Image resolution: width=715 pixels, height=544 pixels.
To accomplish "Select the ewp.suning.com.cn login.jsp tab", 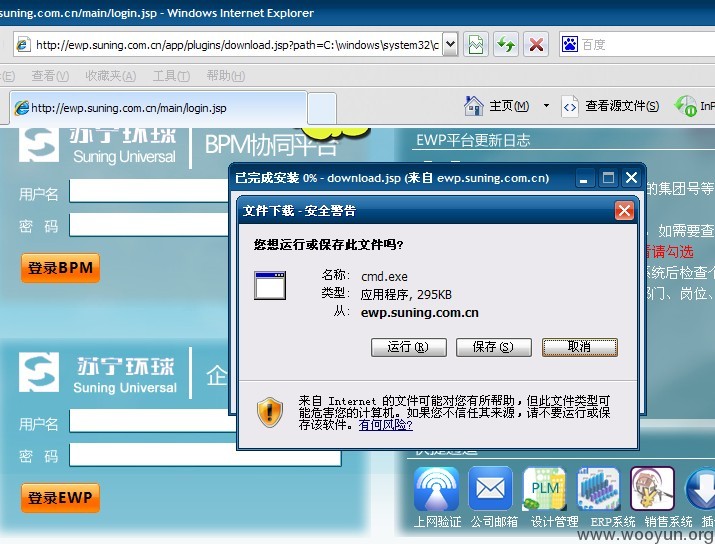I will [157, 108].
